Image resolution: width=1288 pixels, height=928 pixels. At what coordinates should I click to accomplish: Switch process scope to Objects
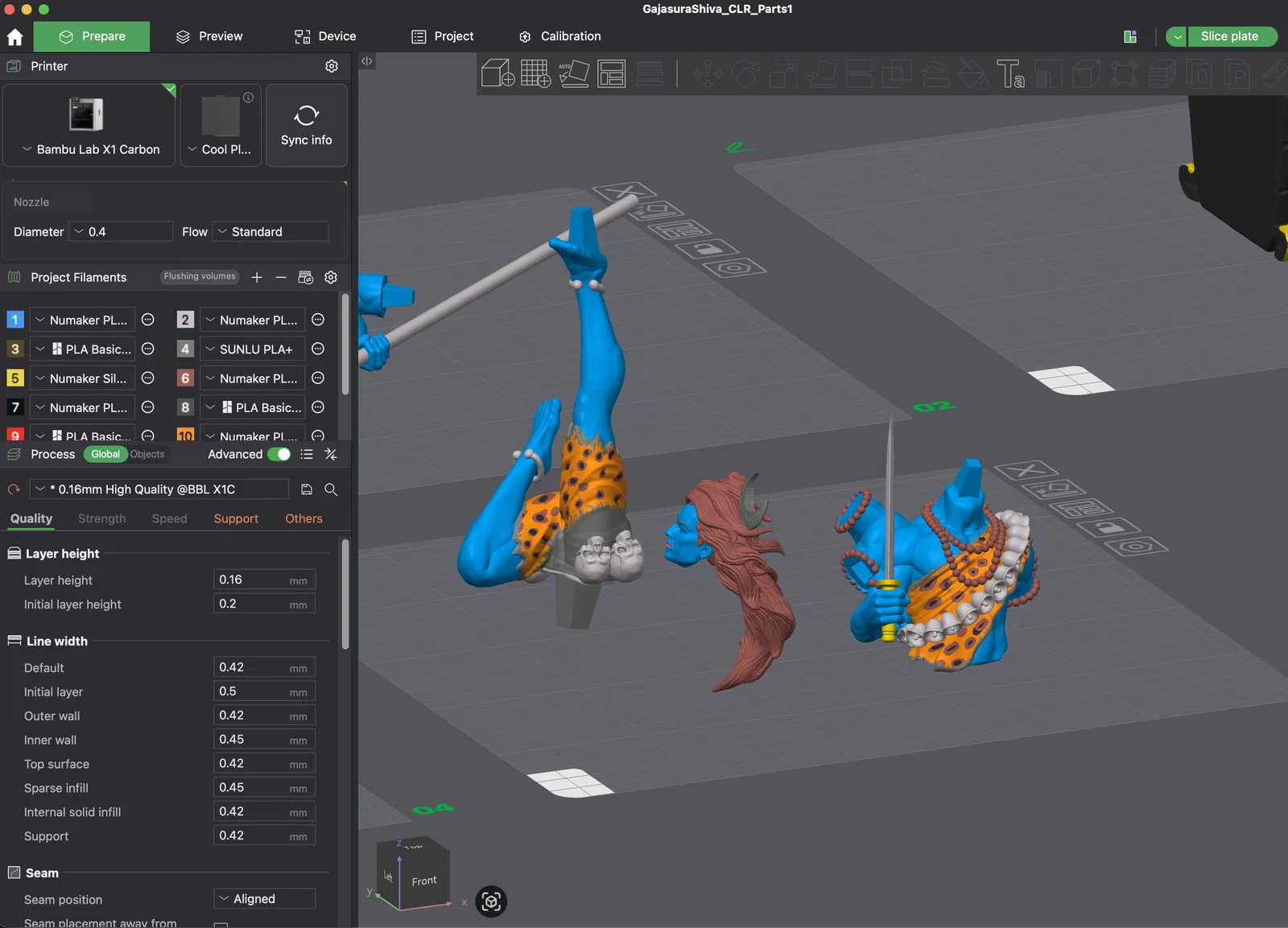tap(147, 454)
